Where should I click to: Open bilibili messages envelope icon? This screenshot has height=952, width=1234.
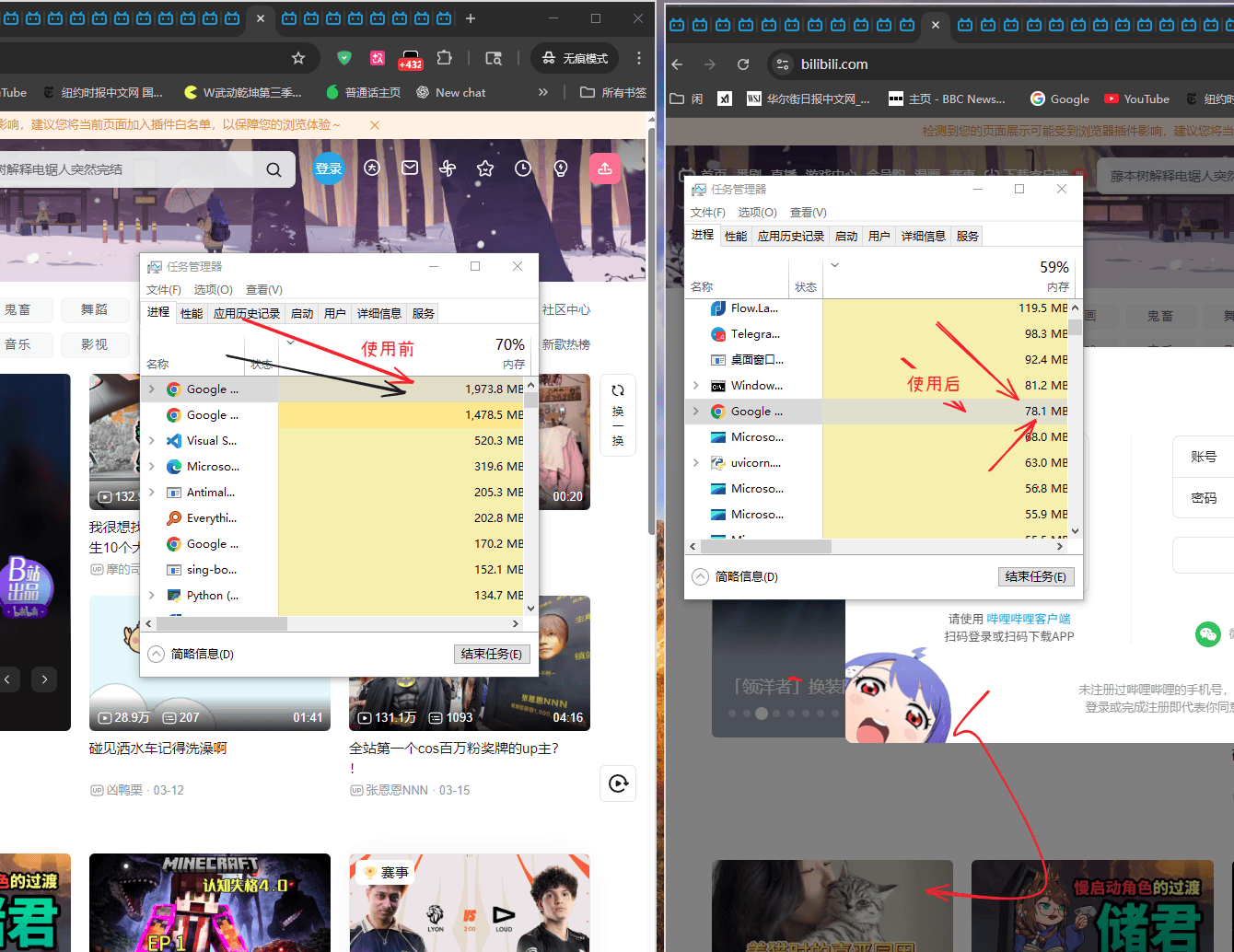(410, 168)
